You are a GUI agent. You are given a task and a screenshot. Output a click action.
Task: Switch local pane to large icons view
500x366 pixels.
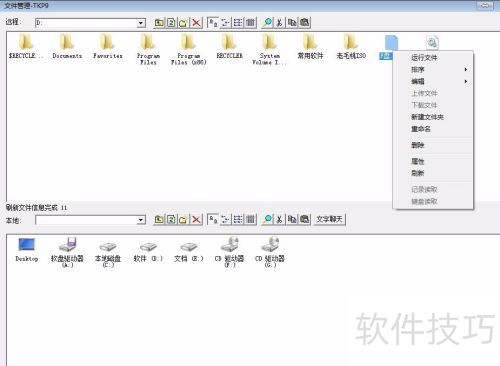pyautogui.click(x=213, y=219)
